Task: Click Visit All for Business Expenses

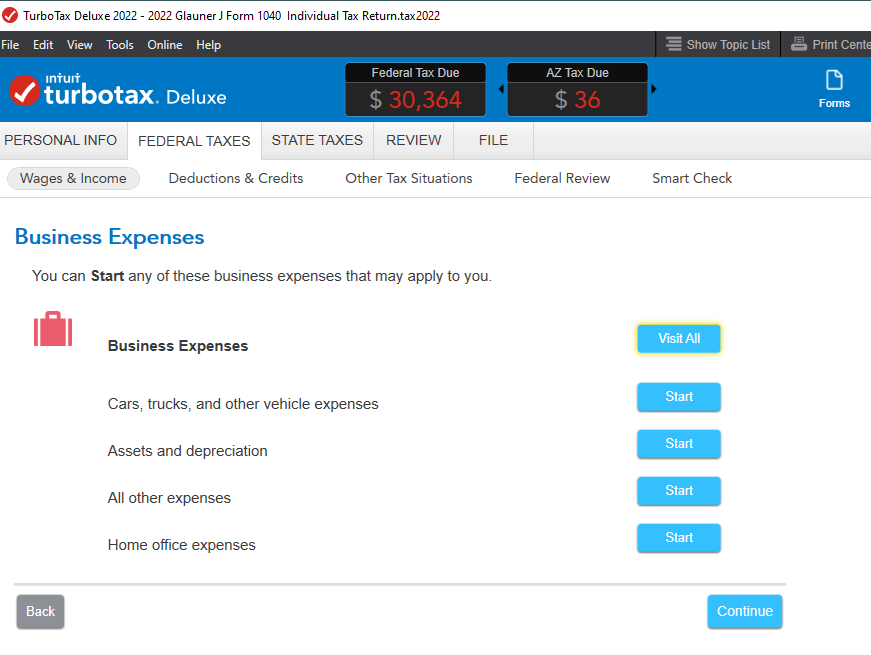Action: point(679,338)
